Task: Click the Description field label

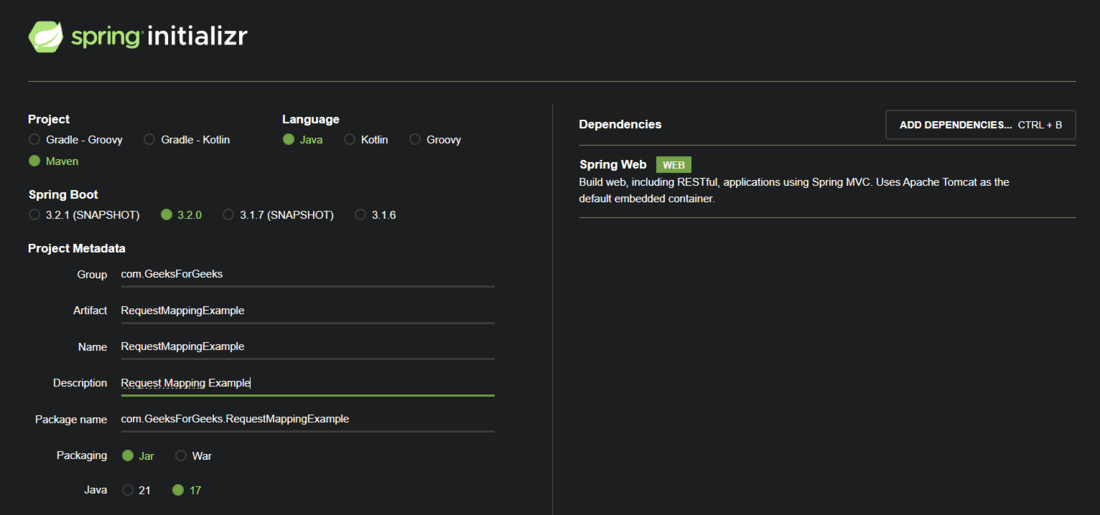Action: pos(80,383)
